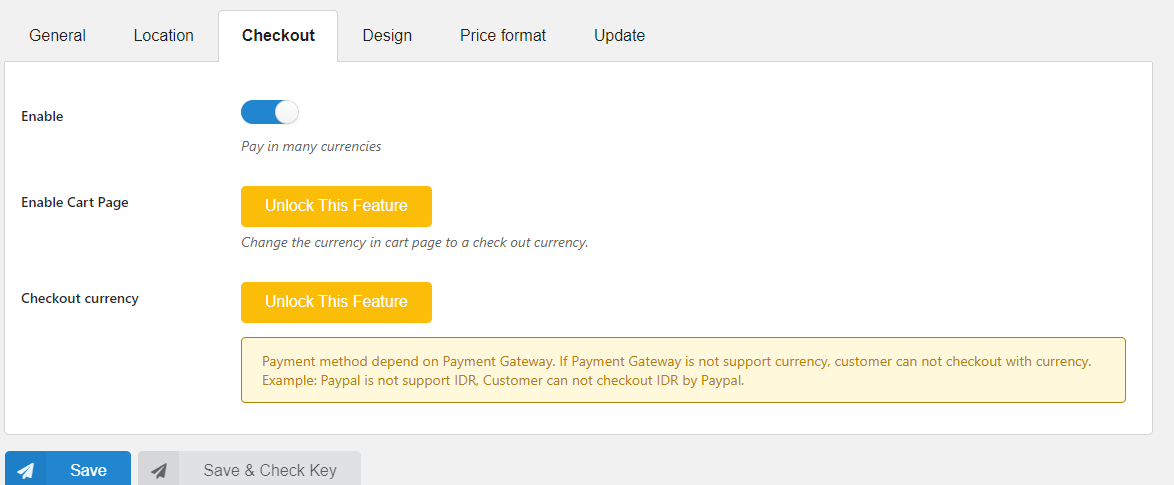Click the white knob of the Enable switch
This screenshot has width=1174, height=485.
287,112
